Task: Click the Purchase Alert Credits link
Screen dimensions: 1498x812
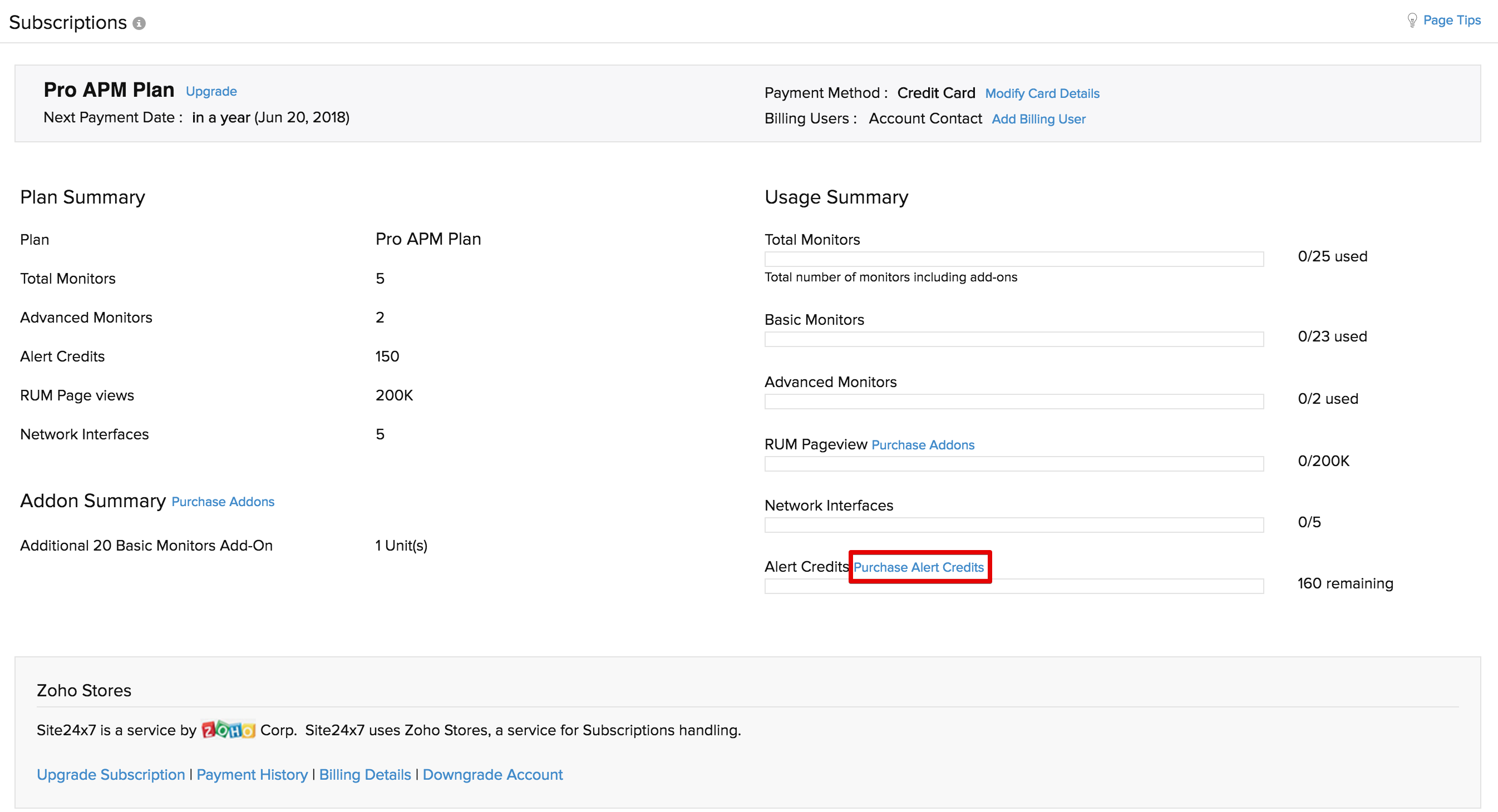Action: pyautogui.click(x=918, y=567)
